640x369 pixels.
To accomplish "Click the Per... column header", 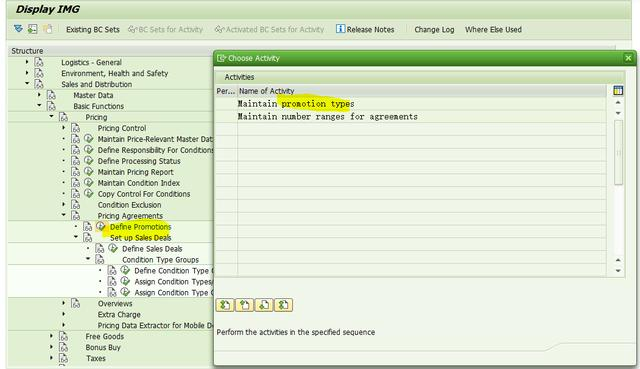I will pos(226,91).
